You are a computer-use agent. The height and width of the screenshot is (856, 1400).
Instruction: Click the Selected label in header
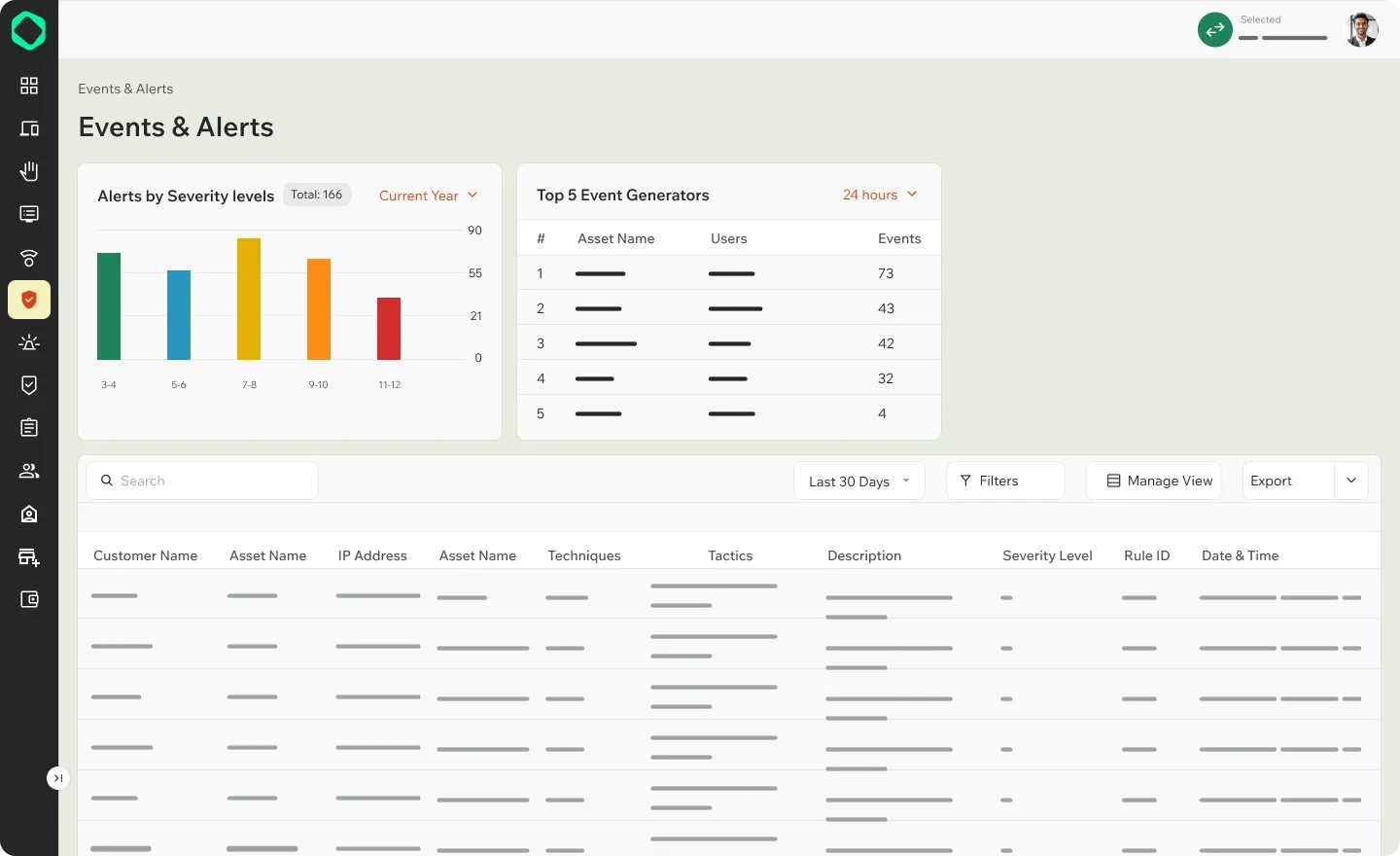[1261, 19]
